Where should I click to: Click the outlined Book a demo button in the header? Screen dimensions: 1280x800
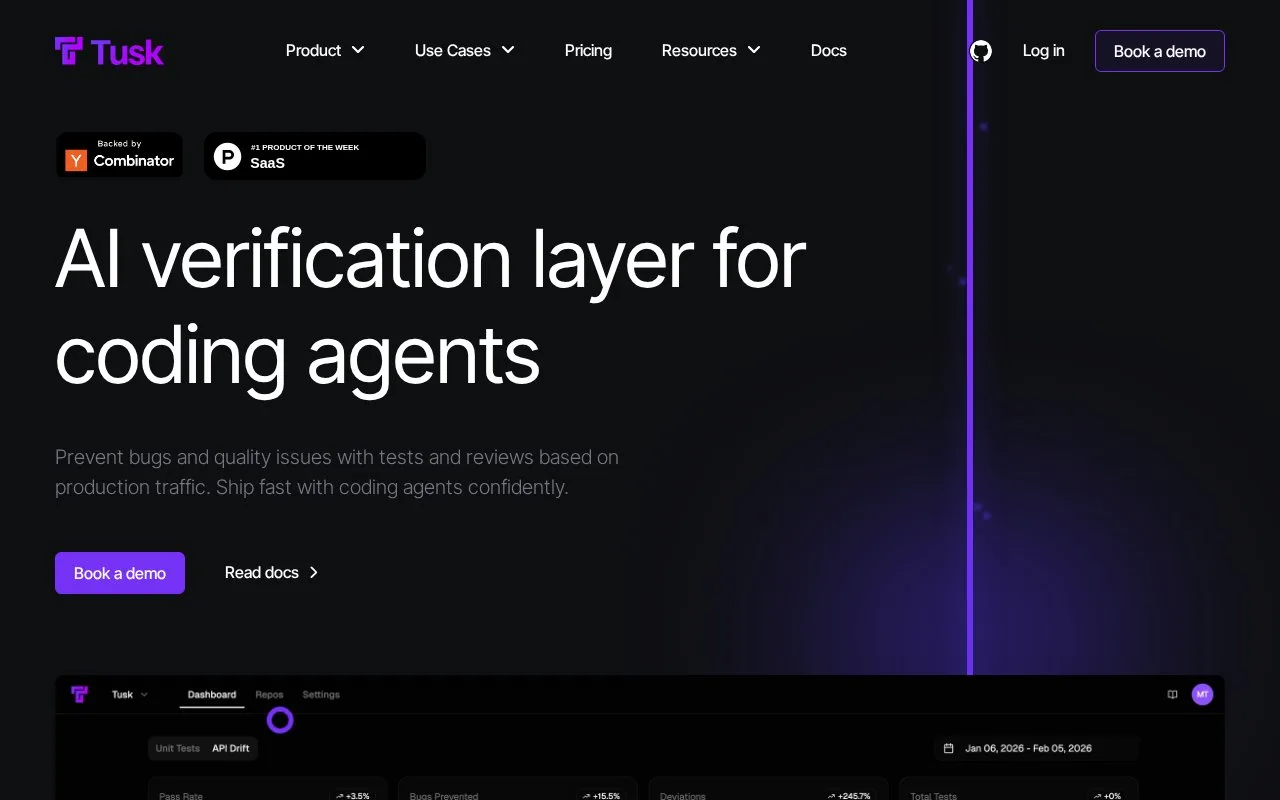[1160, 51]
